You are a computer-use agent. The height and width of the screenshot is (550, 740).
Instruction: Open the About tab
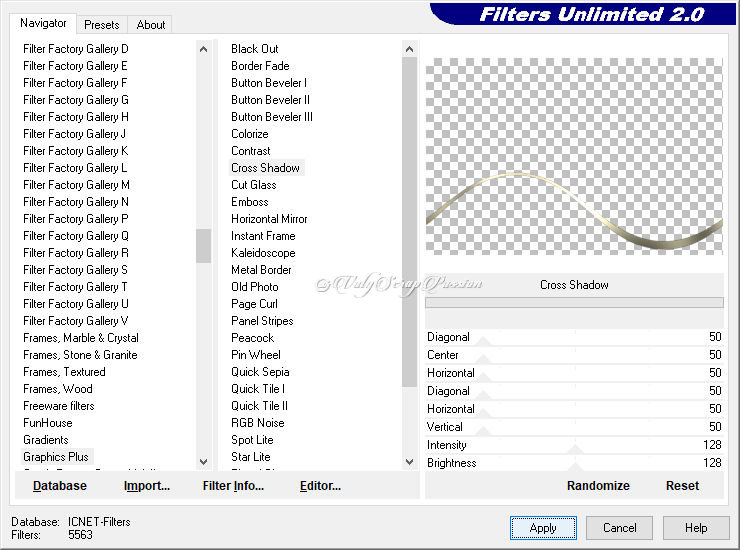click(151, 25)
